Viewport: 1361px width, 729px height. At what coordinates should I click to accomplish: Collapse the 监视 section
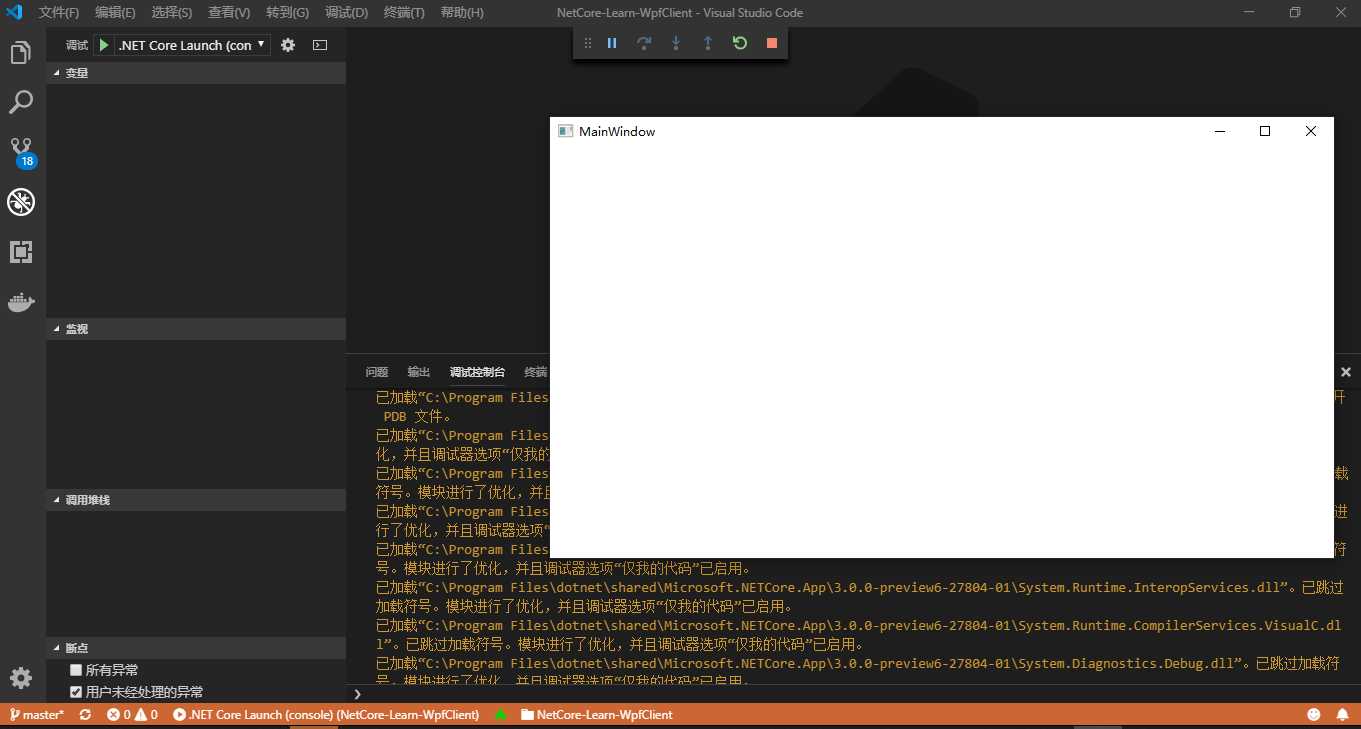196,329
